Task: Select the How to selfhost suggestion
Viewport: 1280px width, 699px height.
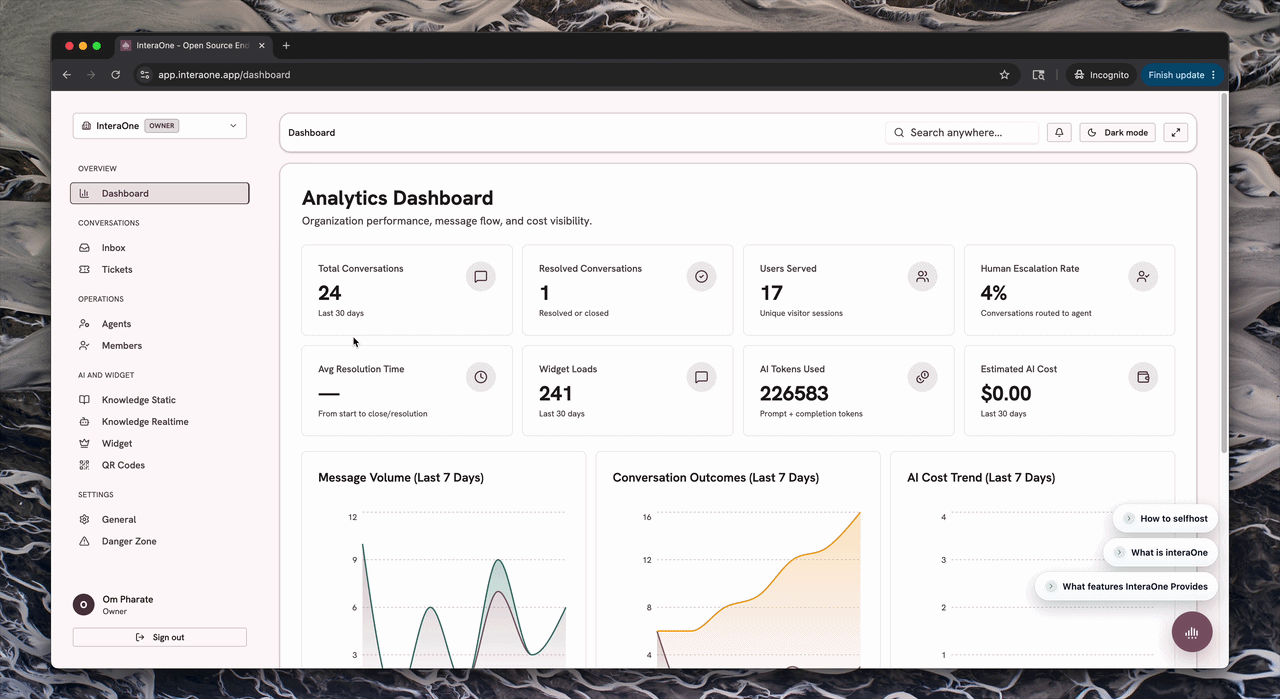Action: [1165, 518]
